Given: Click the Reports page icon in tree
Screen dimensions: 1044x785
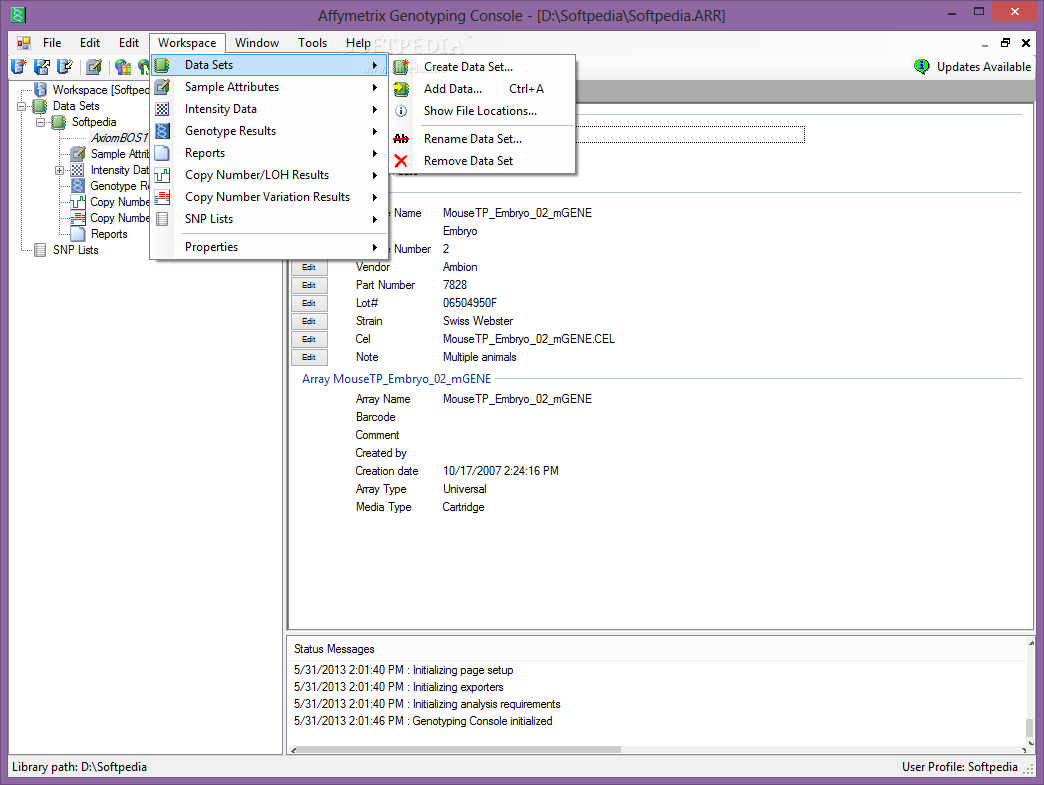Looking at the screenshot, I should (x=78, y=234).
